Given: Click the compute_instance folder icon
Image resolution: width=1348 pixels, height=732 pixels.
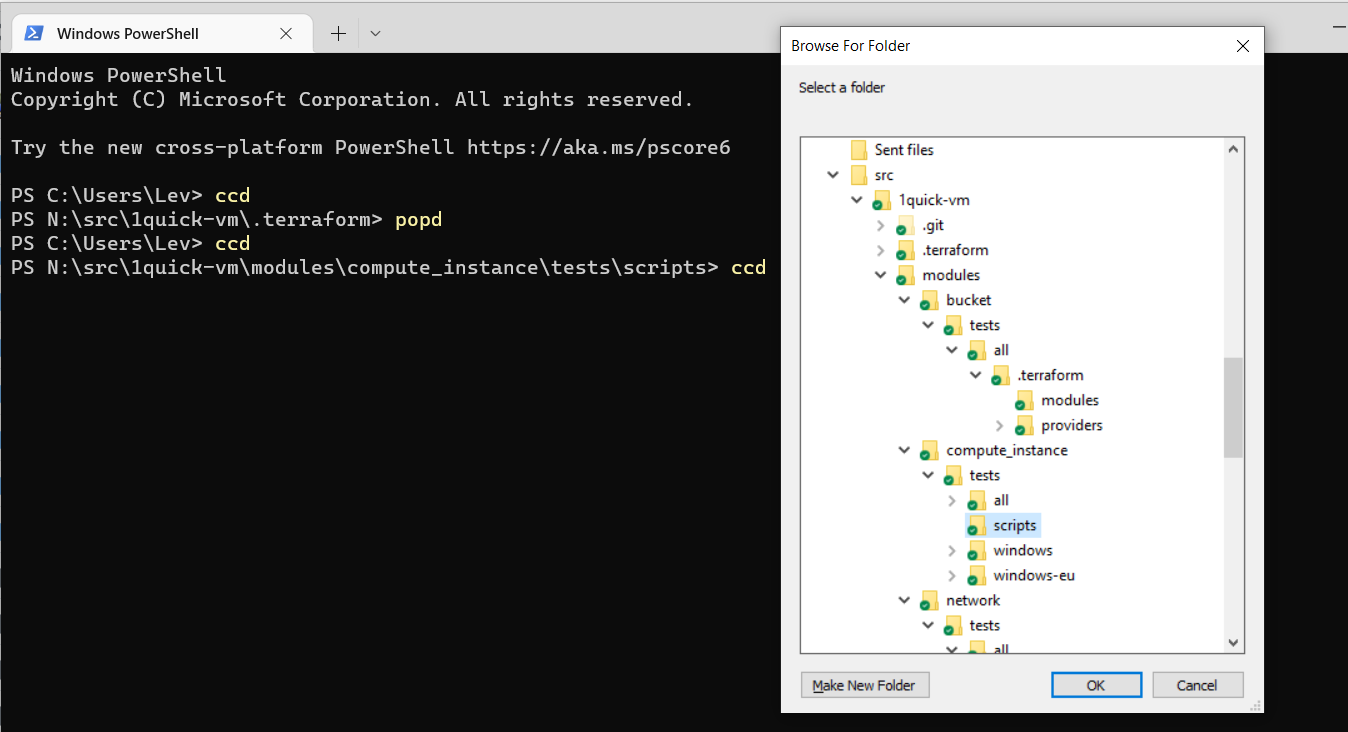Looking at the screenshot, I should (930, 451).
